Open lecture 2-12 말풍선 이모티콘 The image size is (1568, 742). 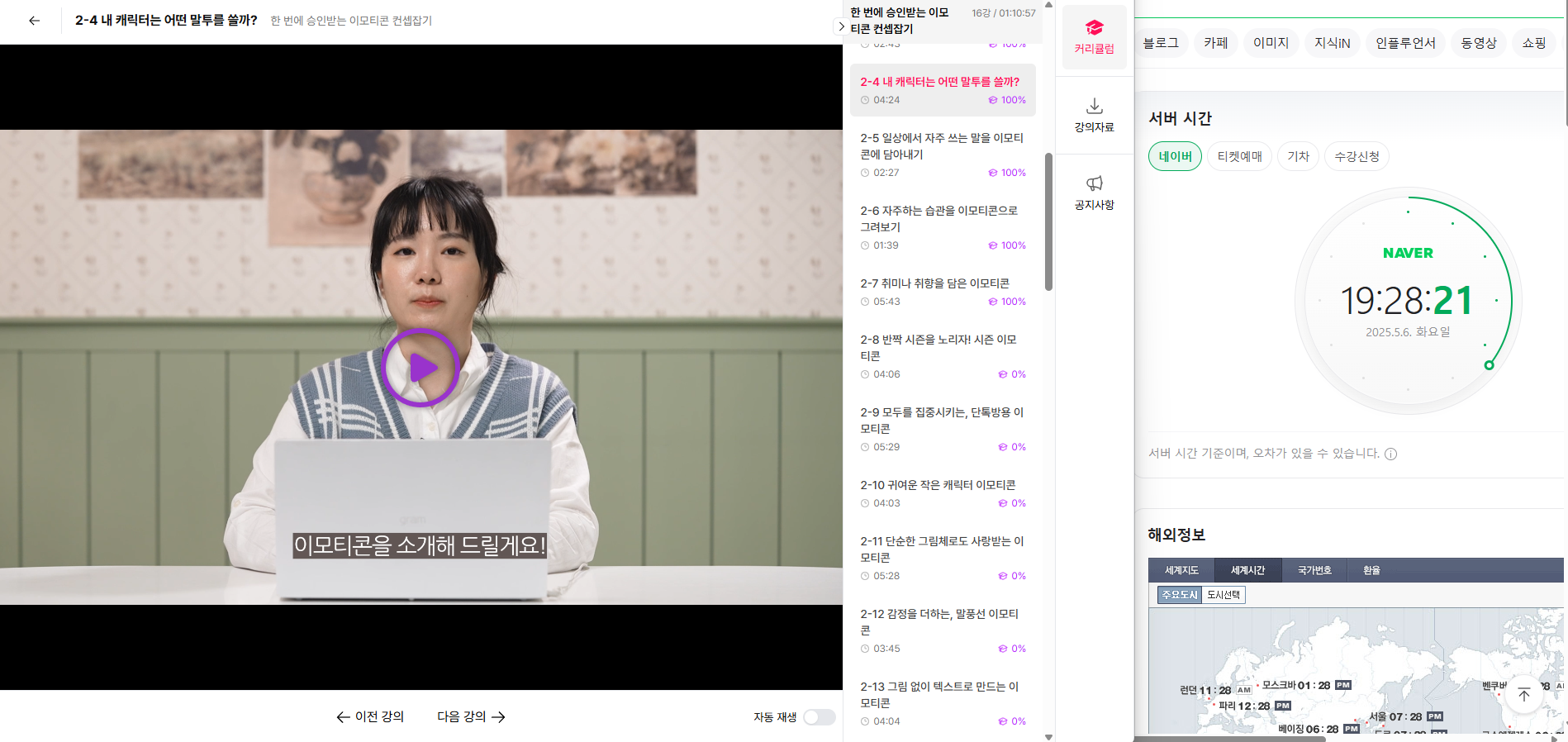tap(943, 630)
